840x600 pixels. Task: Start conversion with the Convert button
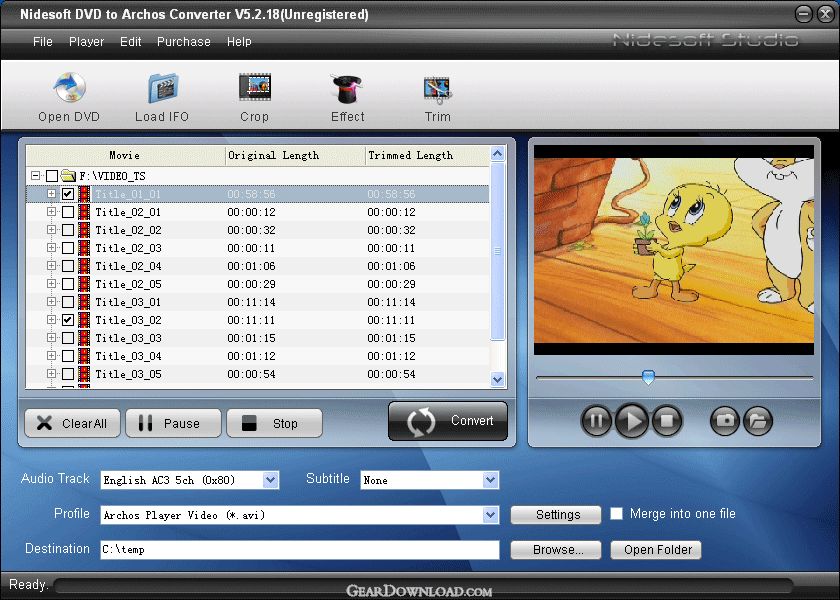(448, 421)
